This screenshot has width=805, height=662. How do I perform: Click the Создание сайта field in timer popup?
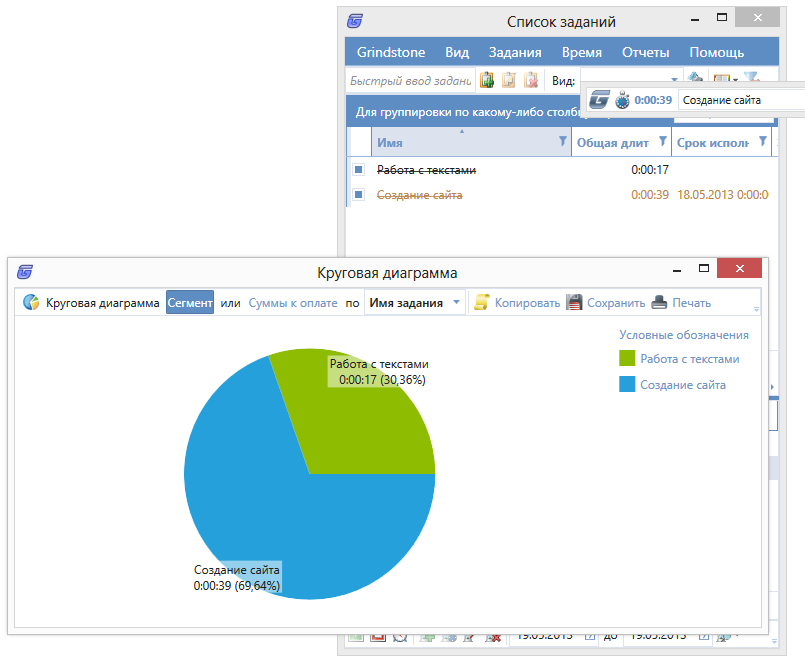741,100
